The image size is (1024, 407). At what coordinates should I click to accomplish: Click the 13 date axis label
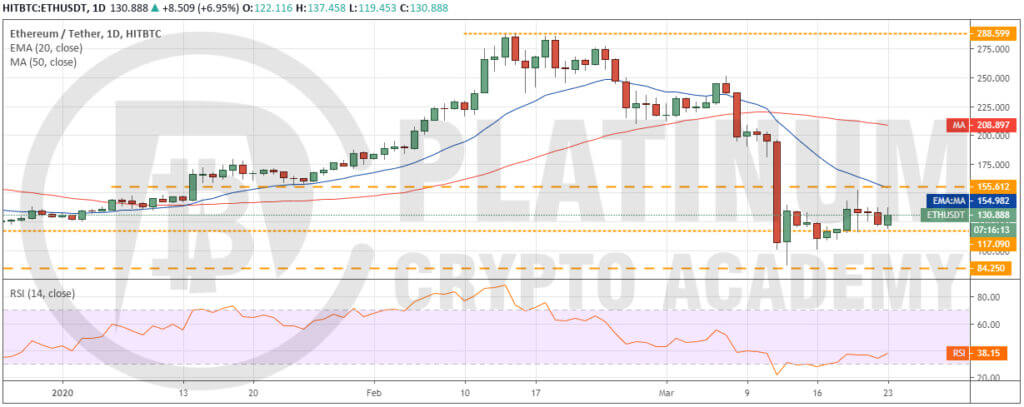pyautogui.click(x=184, y=394)
